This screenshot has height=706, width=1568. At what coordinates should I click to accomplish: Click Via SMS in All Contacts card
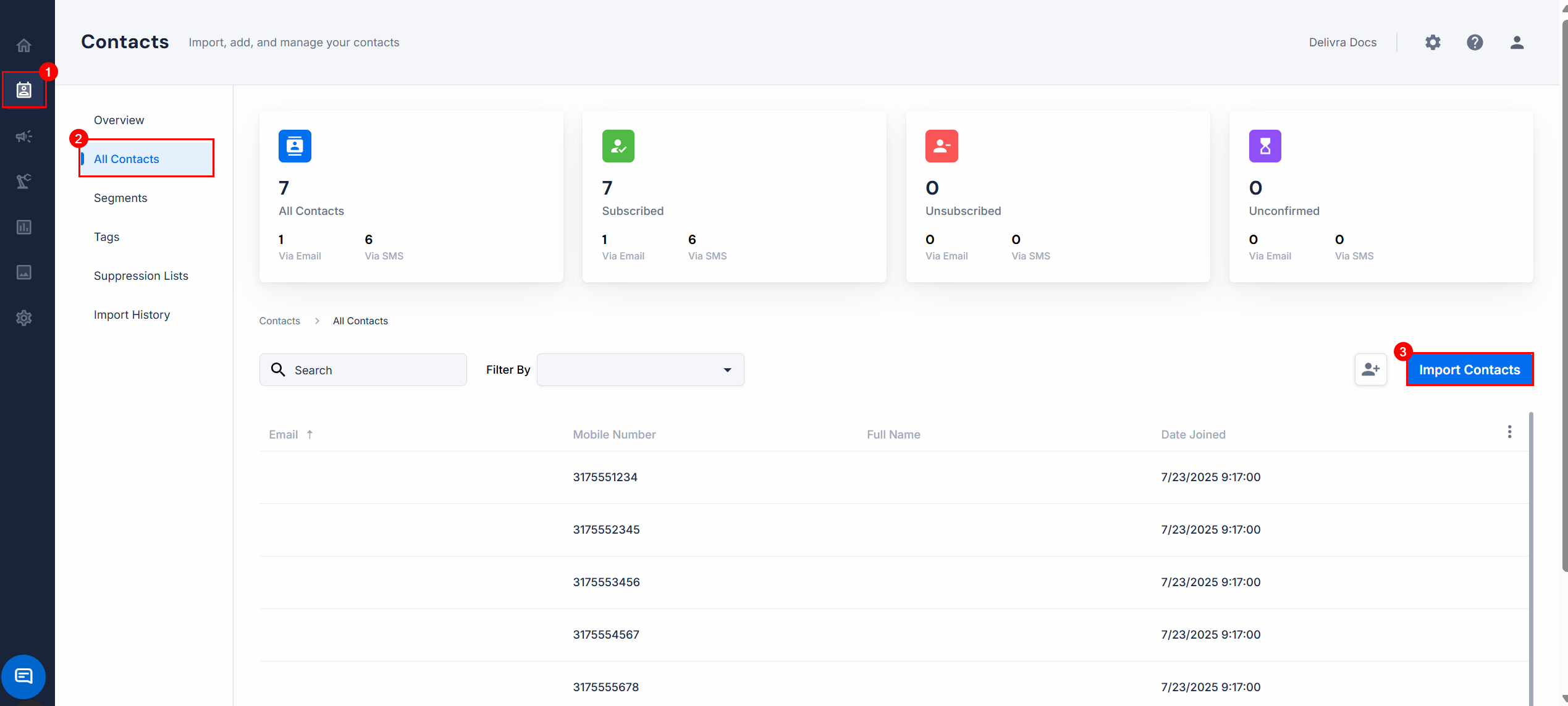pyautogui.click(x=384, y=256)
